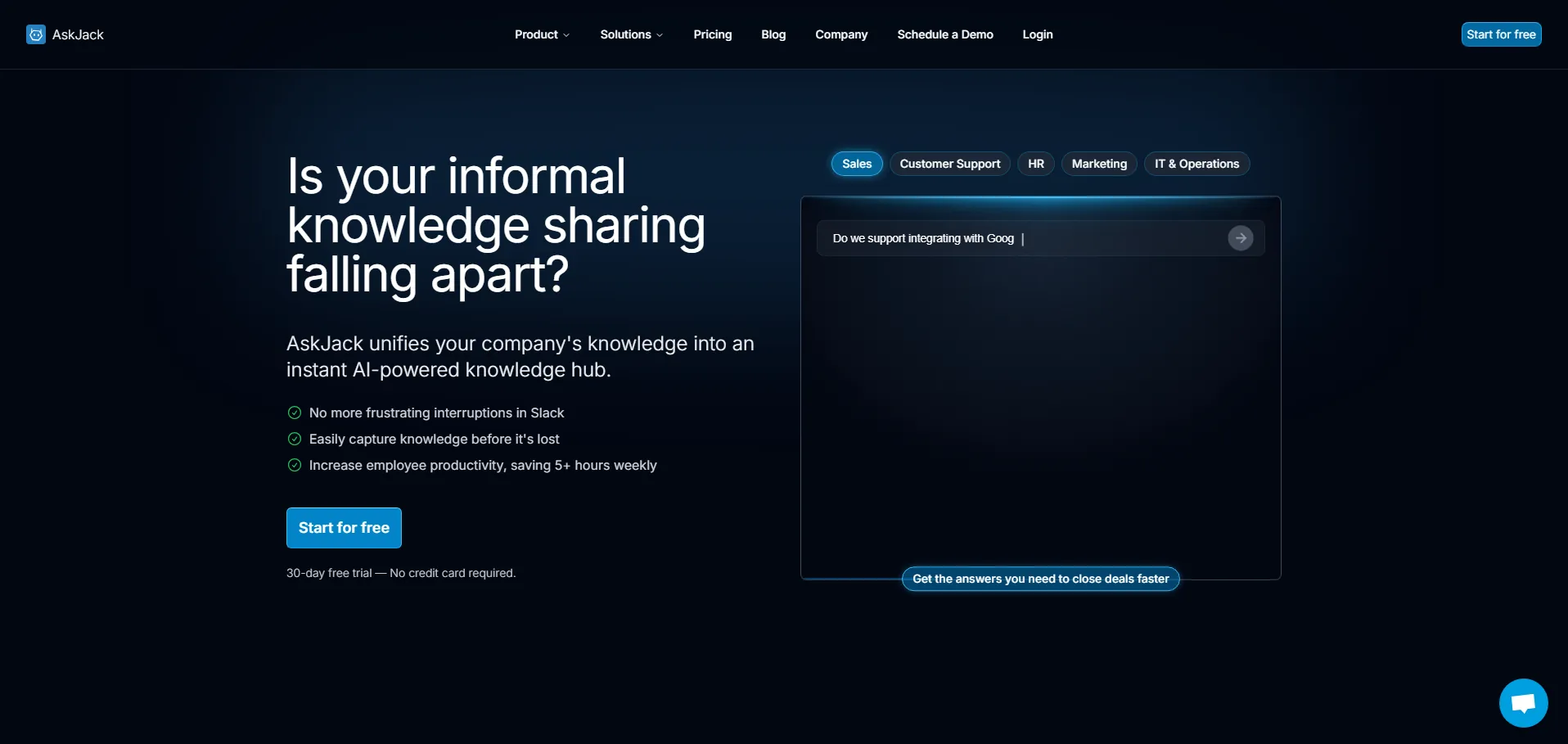1568x744 pixels.
Task: Switch to the Marketing tab
Action: (x=1098, y=164)
